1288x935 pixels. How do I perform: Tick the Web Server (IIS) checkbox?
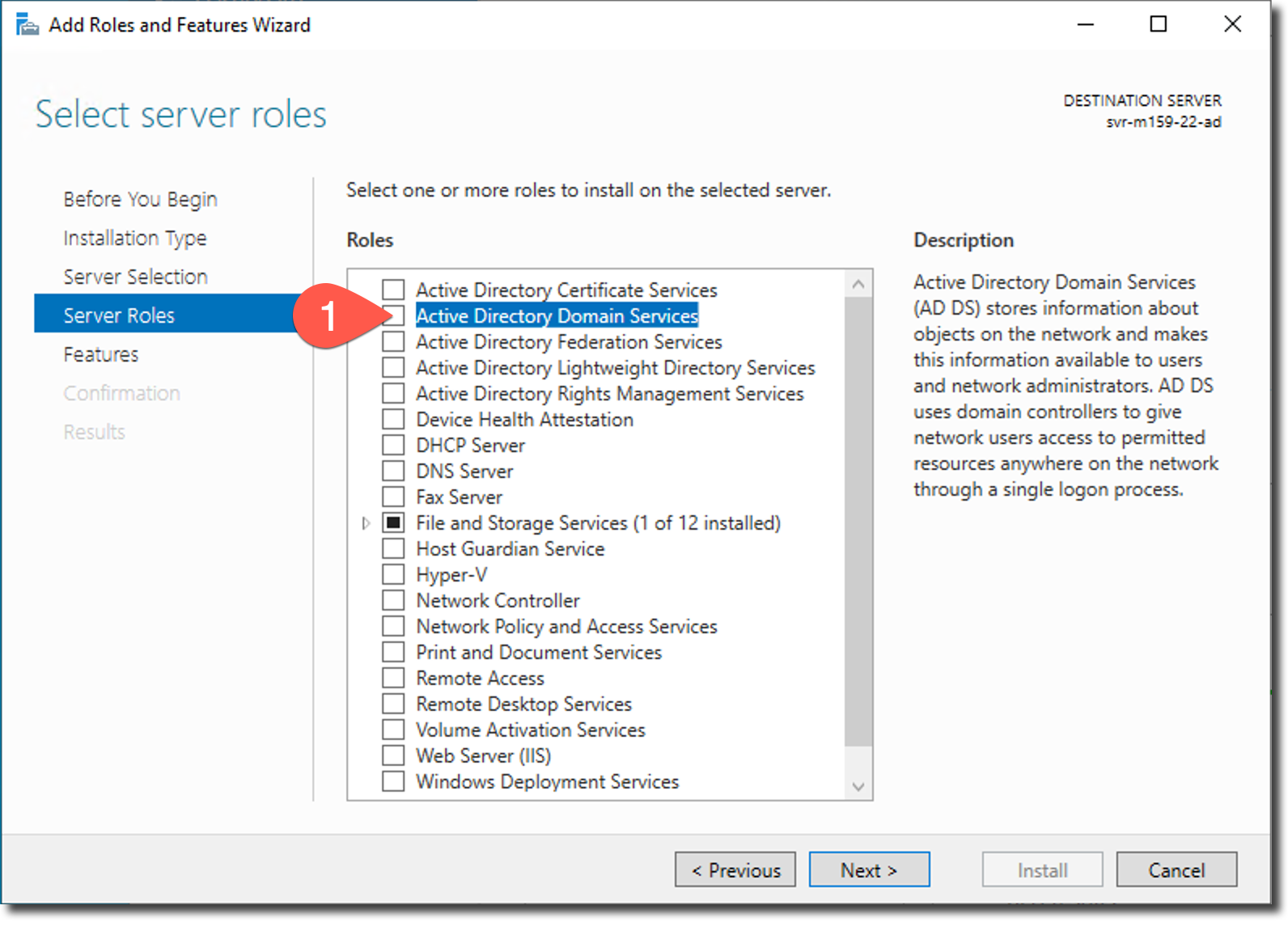(x=393, y=755)
